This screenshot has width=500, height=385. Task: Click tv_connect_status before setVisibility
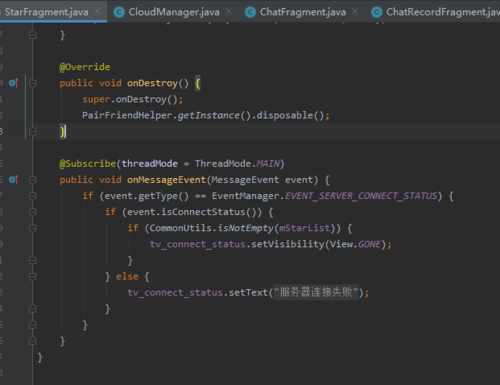(x=198, y=244)
